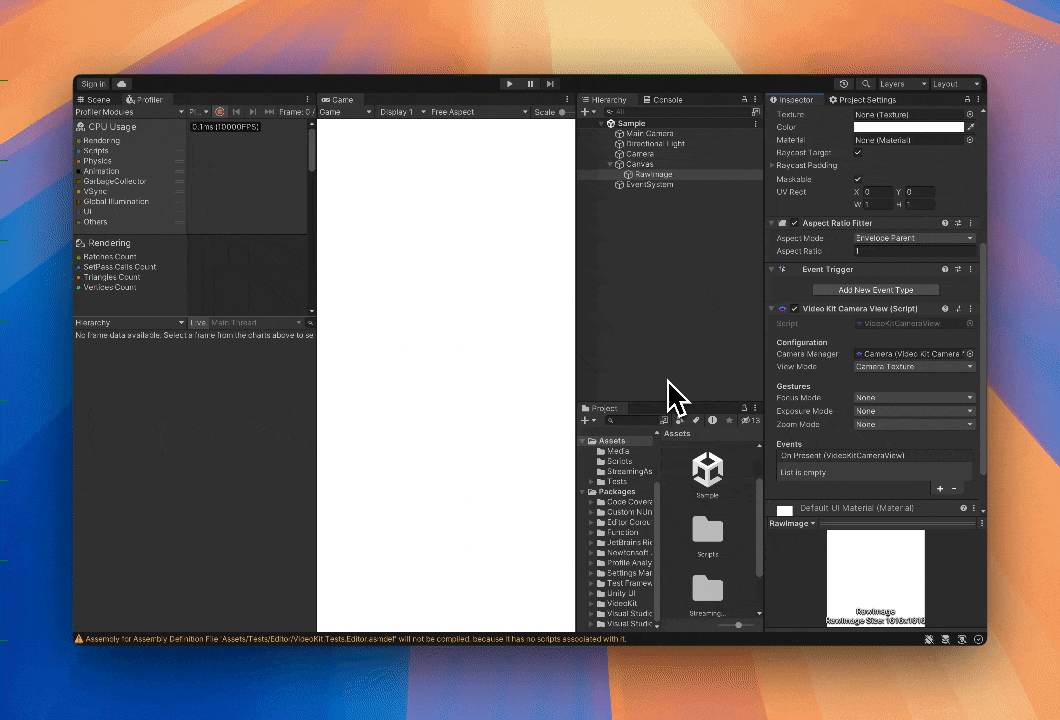Click the cloud services icon
The width and height of the screenshot is (1060, 720).
(121, 84)
